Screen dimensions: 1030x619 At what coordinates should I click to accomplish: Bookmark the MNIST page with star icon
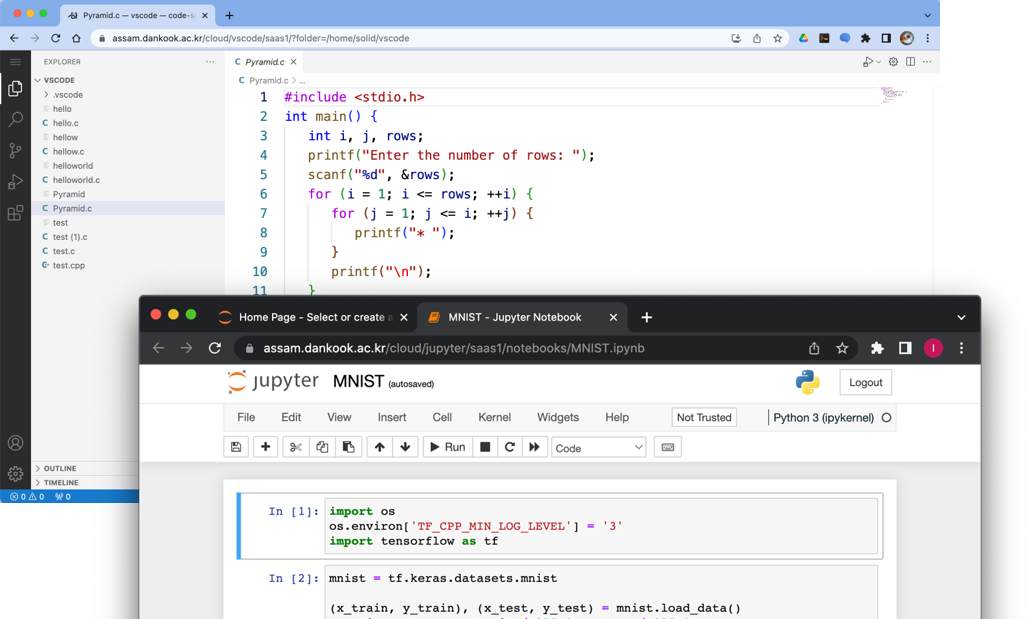(842, 348)
